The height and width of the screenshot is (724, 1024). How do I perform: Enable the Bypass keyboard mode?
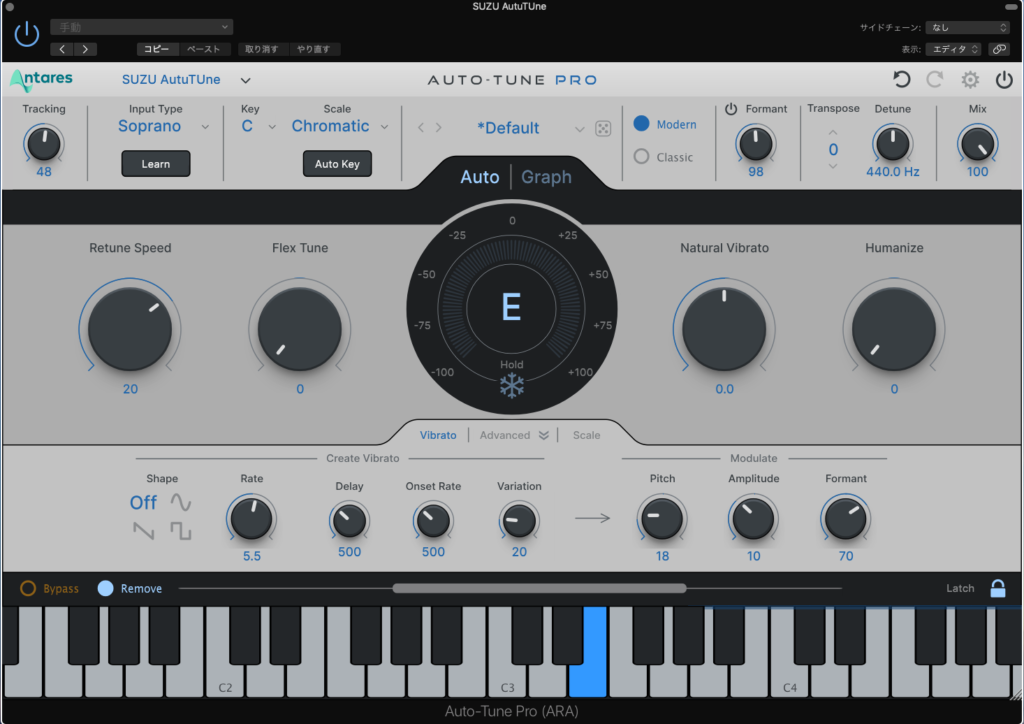click(x=28, y=589)
